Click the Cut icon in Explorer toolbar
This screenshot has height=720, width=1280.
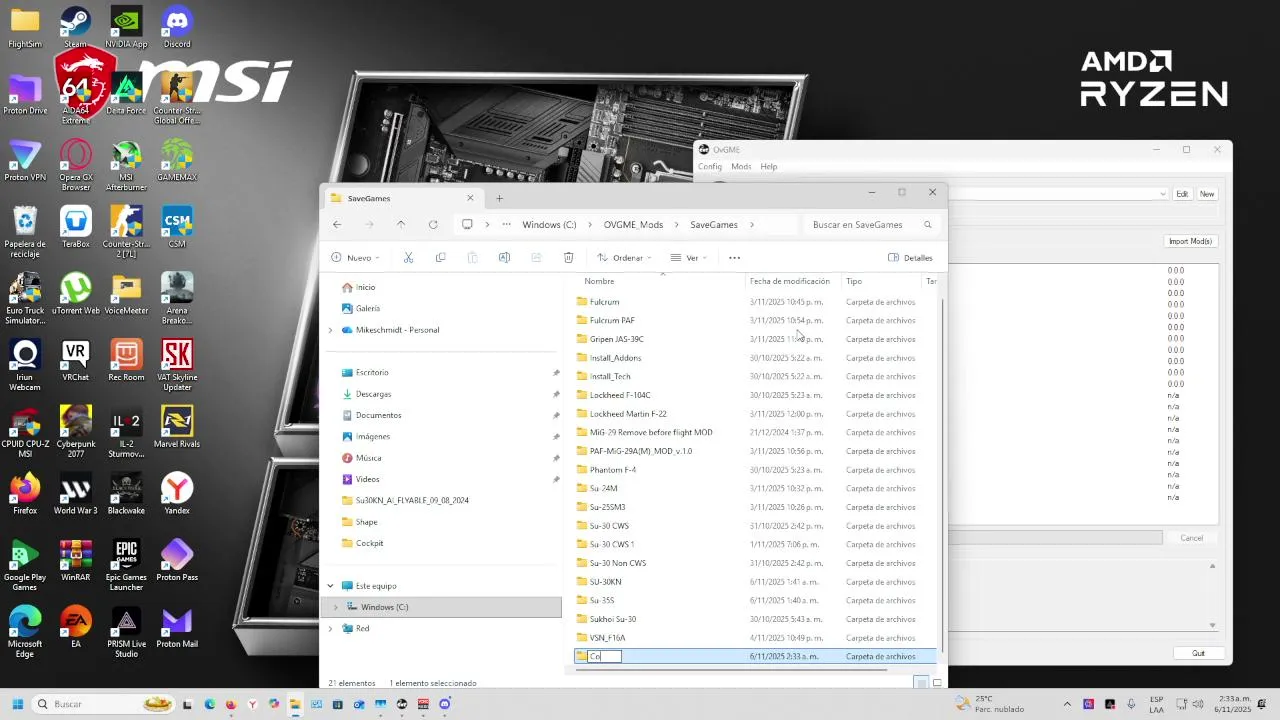pos(408,257)
